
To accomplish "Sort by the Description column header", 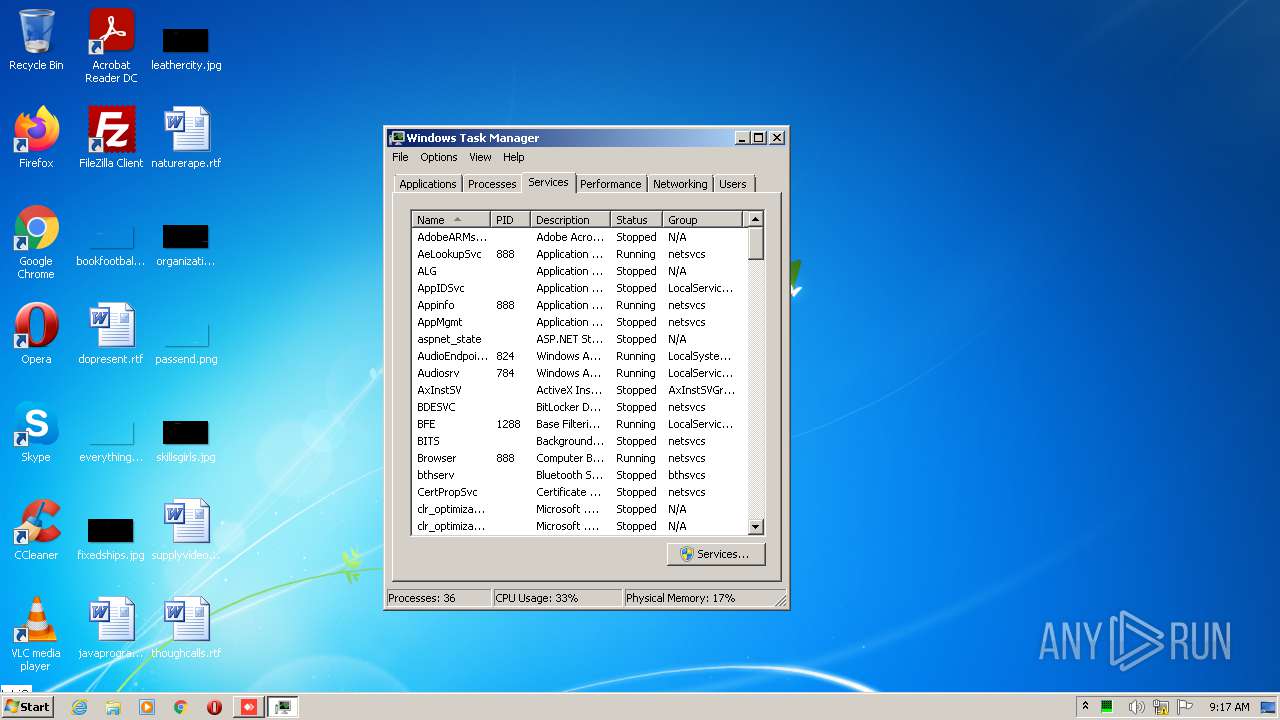I will [x=570, y=220].
